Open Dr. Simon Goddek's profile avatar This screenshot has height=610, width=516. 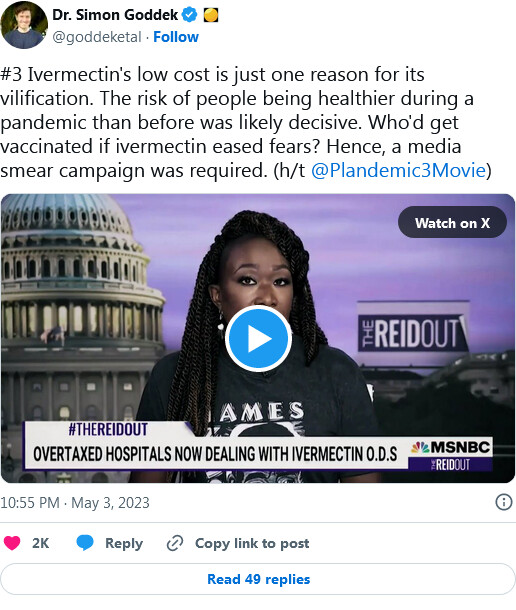(x=24, y=25)
